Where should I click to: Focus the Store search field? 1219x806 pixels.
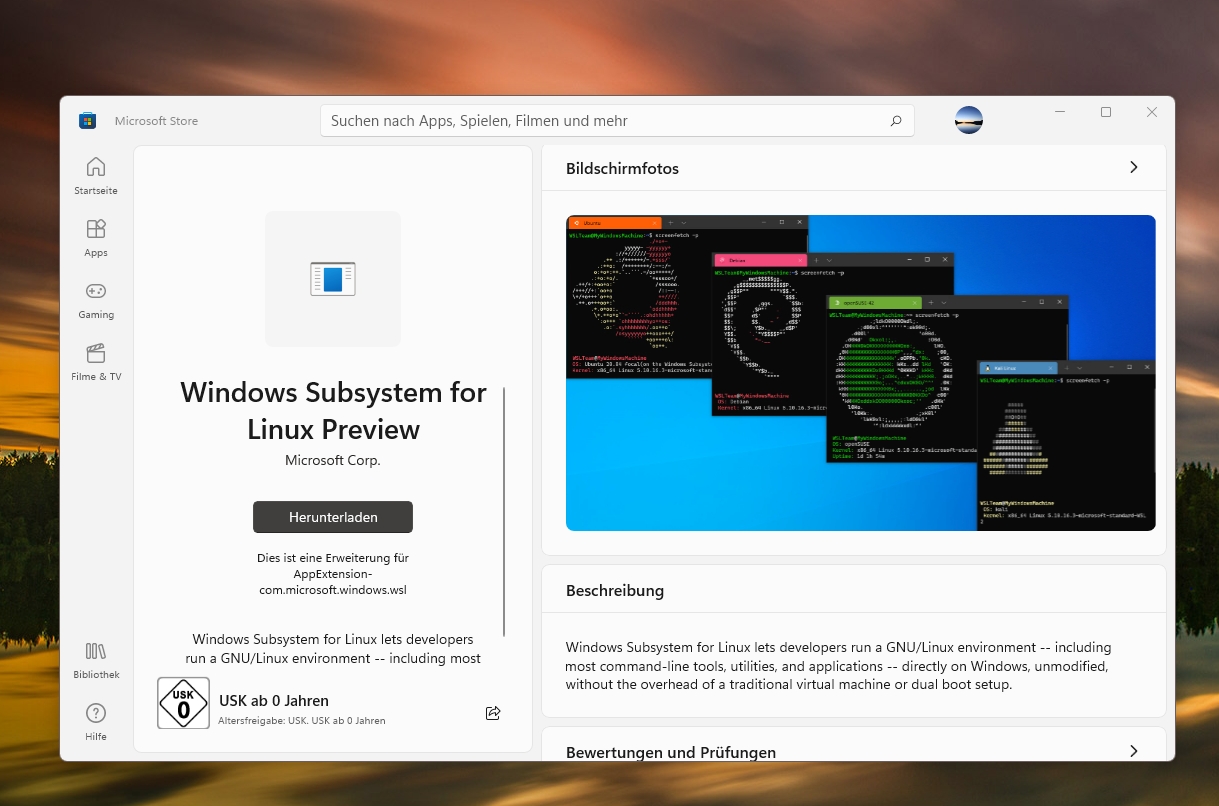pyautogui.click(x=617, y=121)
